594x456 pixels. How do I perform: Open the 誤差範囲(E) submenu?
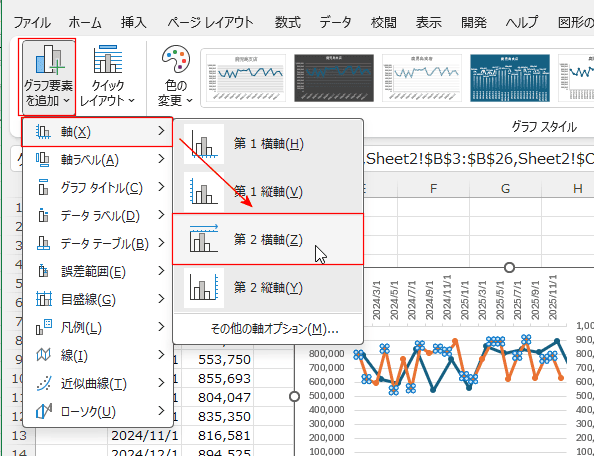97,272
